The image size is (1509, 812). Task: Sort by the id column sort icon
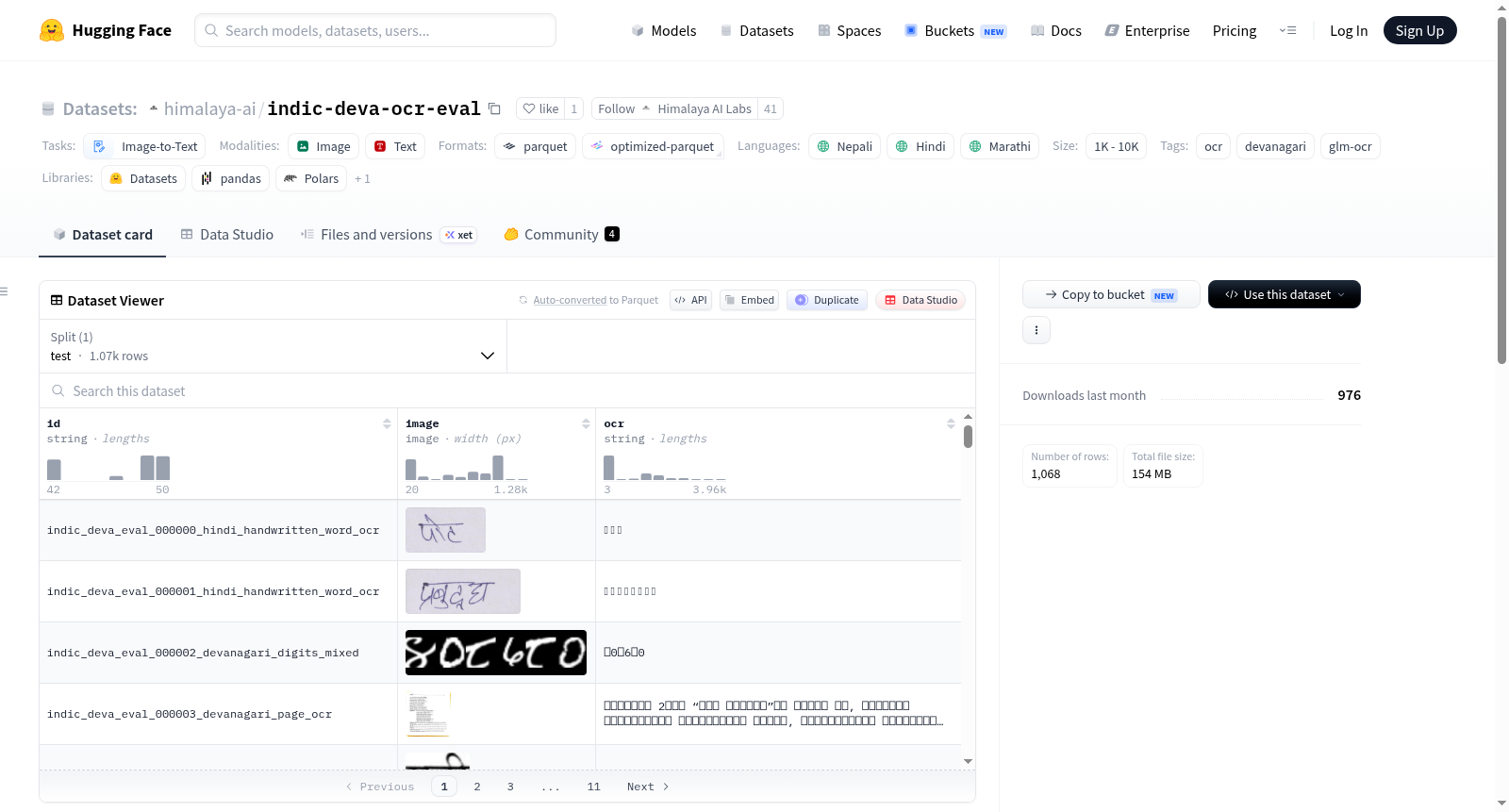click(x=387, y=423)
